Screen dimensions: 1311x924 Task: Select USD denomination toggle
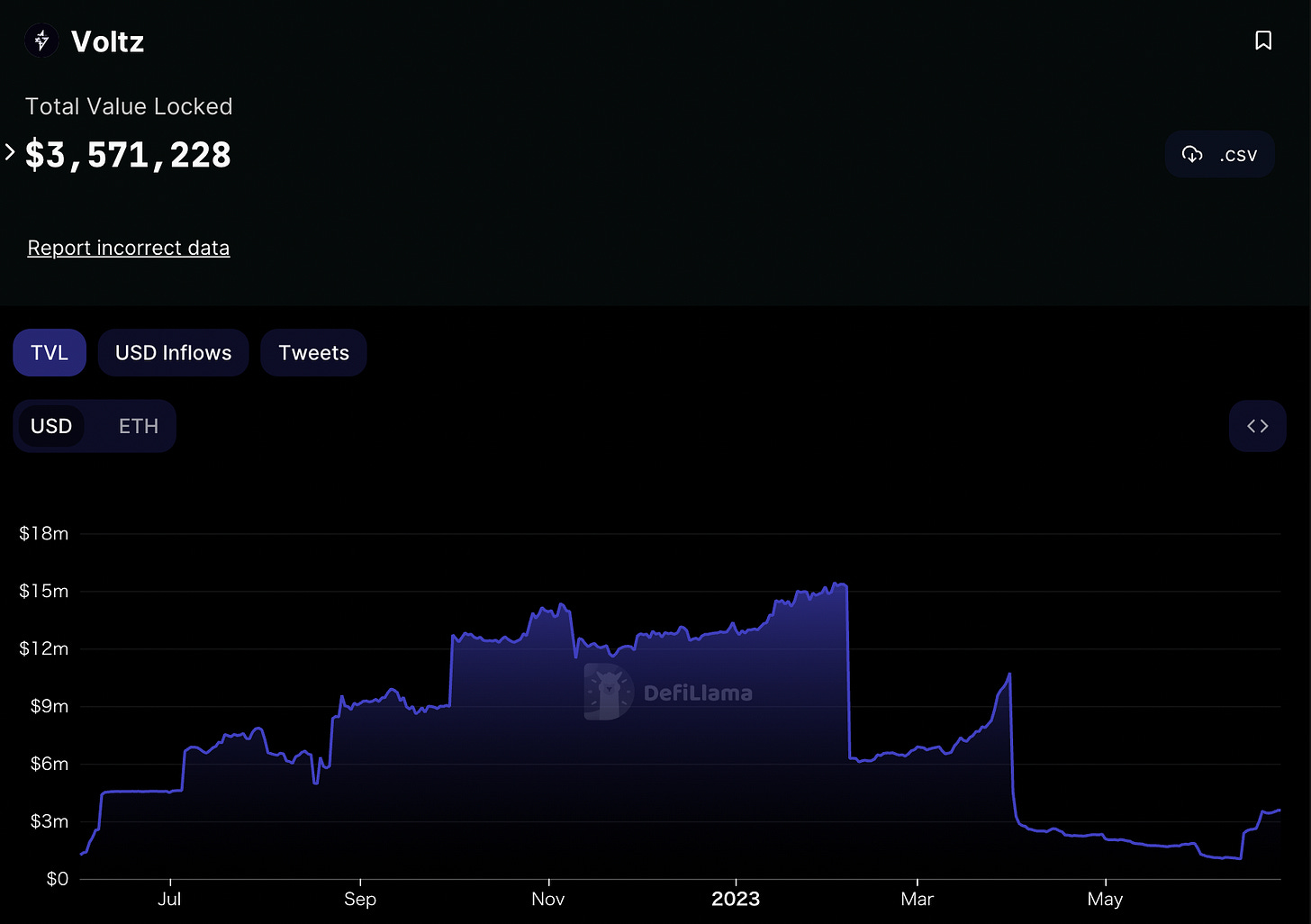(x=51, y=426)
